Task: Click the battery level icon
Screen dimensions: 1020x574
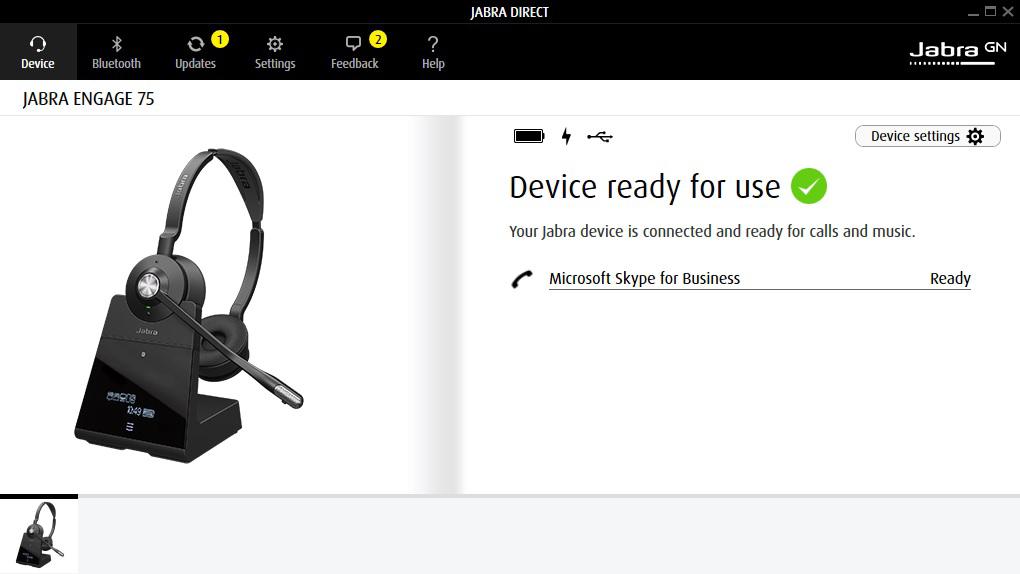Action: (x=529, y=136)
